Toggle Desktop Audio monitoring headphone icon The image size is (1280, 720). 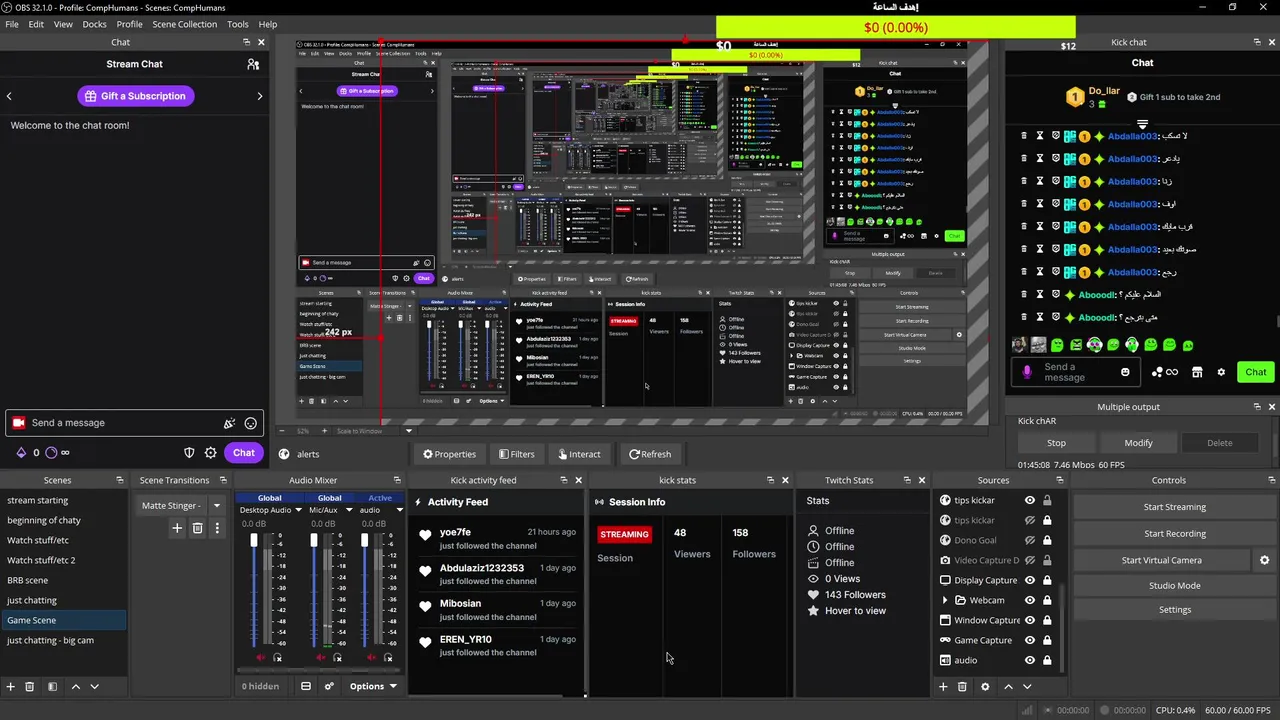(278, 657)
